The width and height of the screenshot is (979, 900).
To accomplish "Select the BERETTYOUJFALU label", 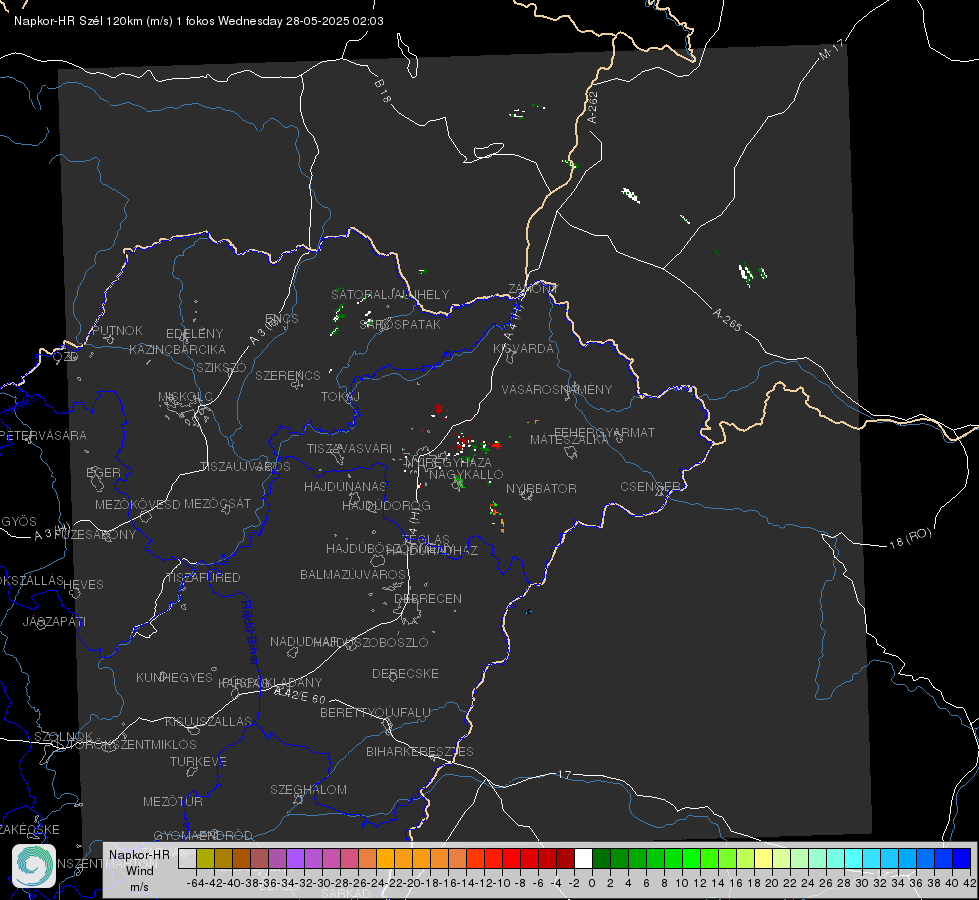I will [x=375, y=712].
